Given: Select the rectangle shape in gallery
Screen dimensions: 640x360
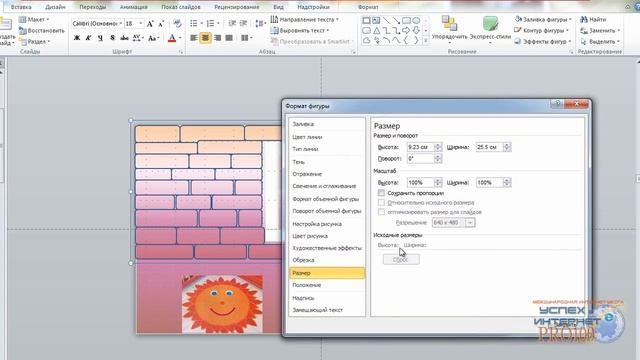Looking at the screenshot, I should point(366,20).
